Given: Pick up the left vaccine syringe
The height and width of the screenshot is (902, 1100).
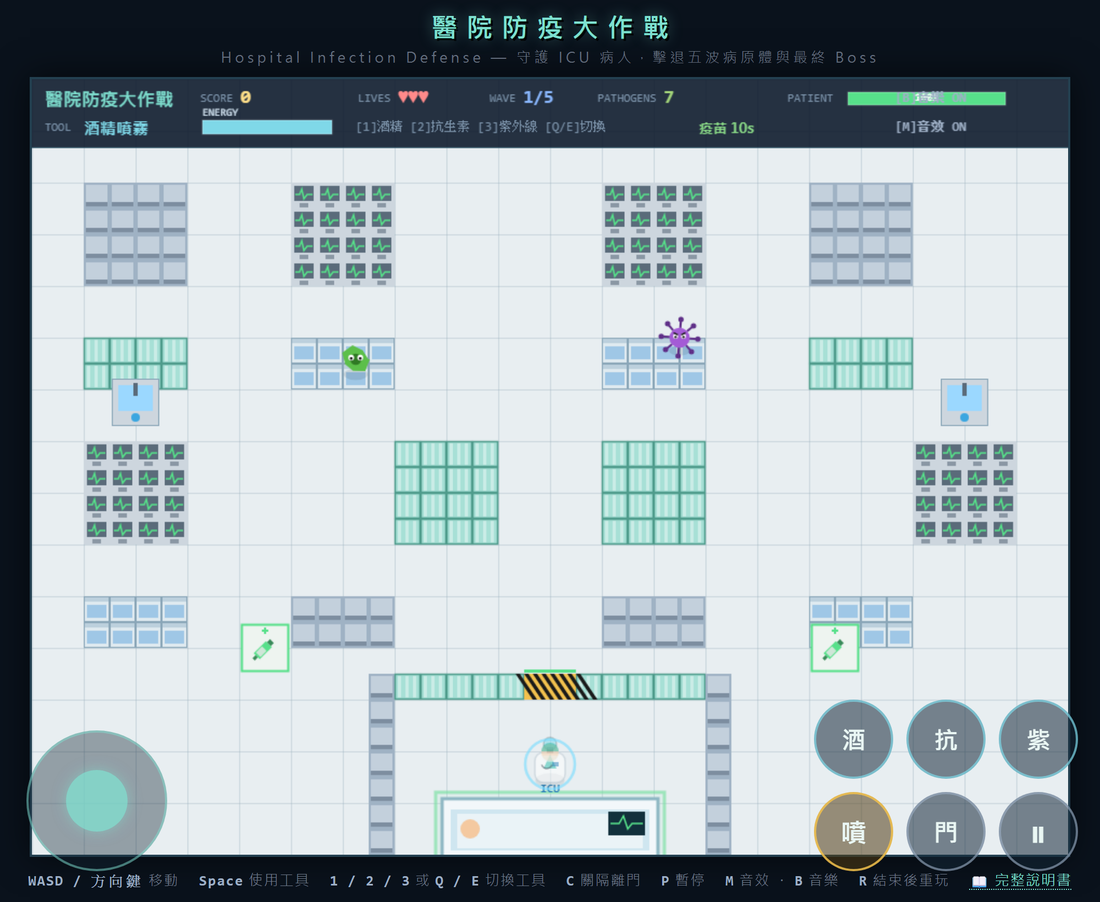Looking at the screenshot, I should point(265,648).
